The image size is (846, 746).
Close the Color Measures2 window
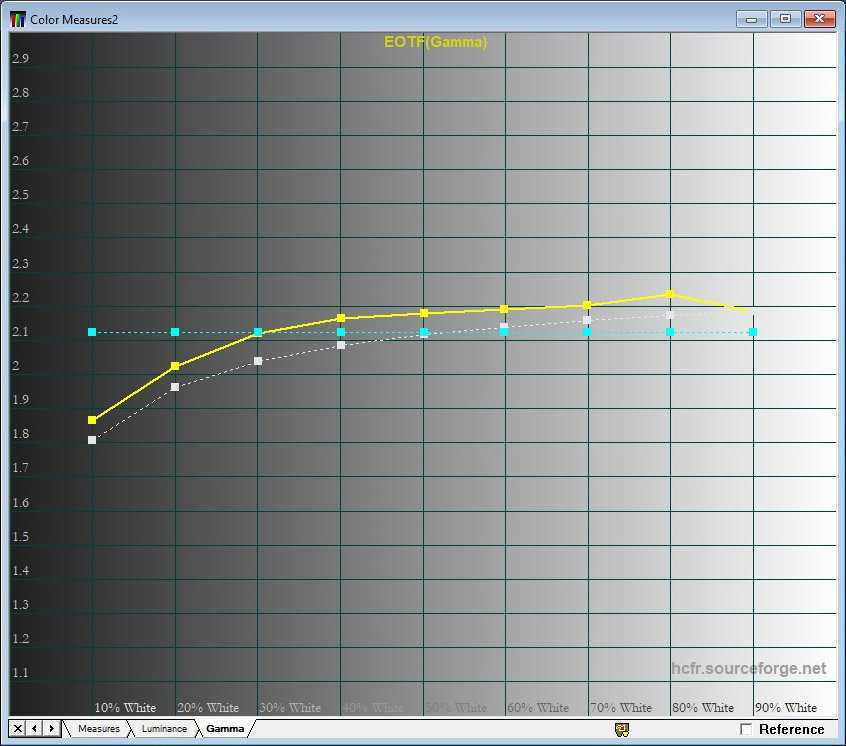point(820,18)
